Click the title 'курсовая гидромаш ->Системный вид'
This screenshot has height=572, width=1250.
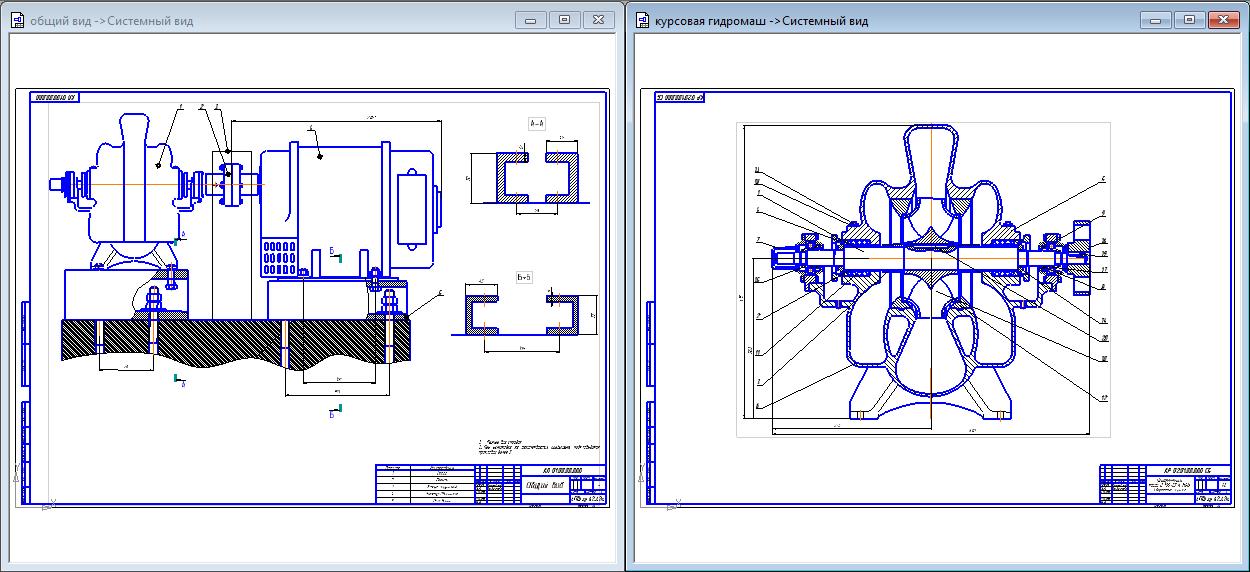tap(761, 20)
